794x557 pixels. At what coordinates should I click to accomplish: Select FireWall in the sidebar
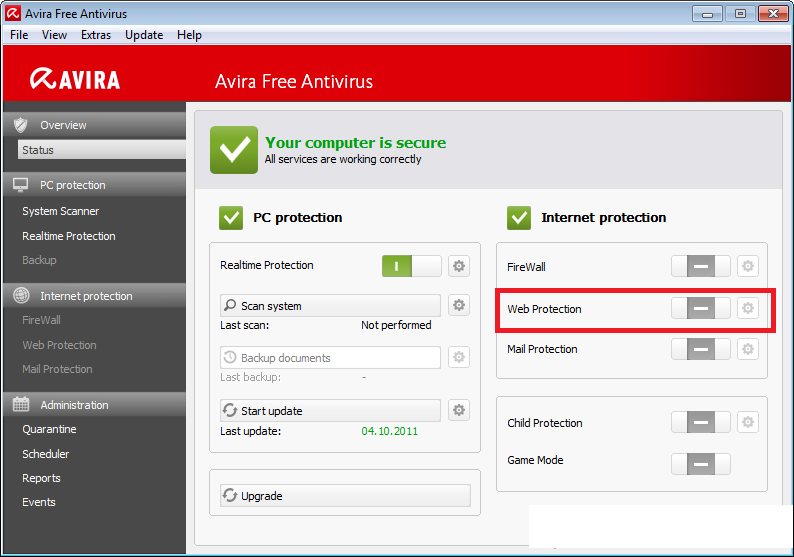(x=41, y=320)
